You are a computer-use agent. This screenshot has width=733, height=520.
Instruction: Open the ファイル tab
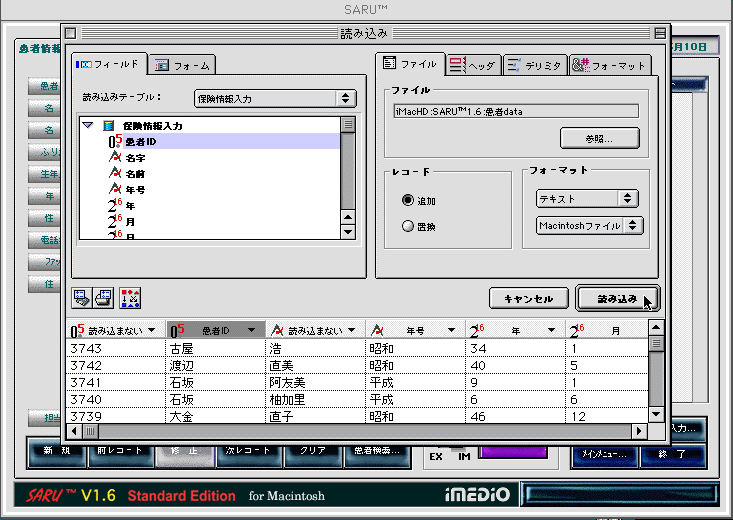click(410, 64)
